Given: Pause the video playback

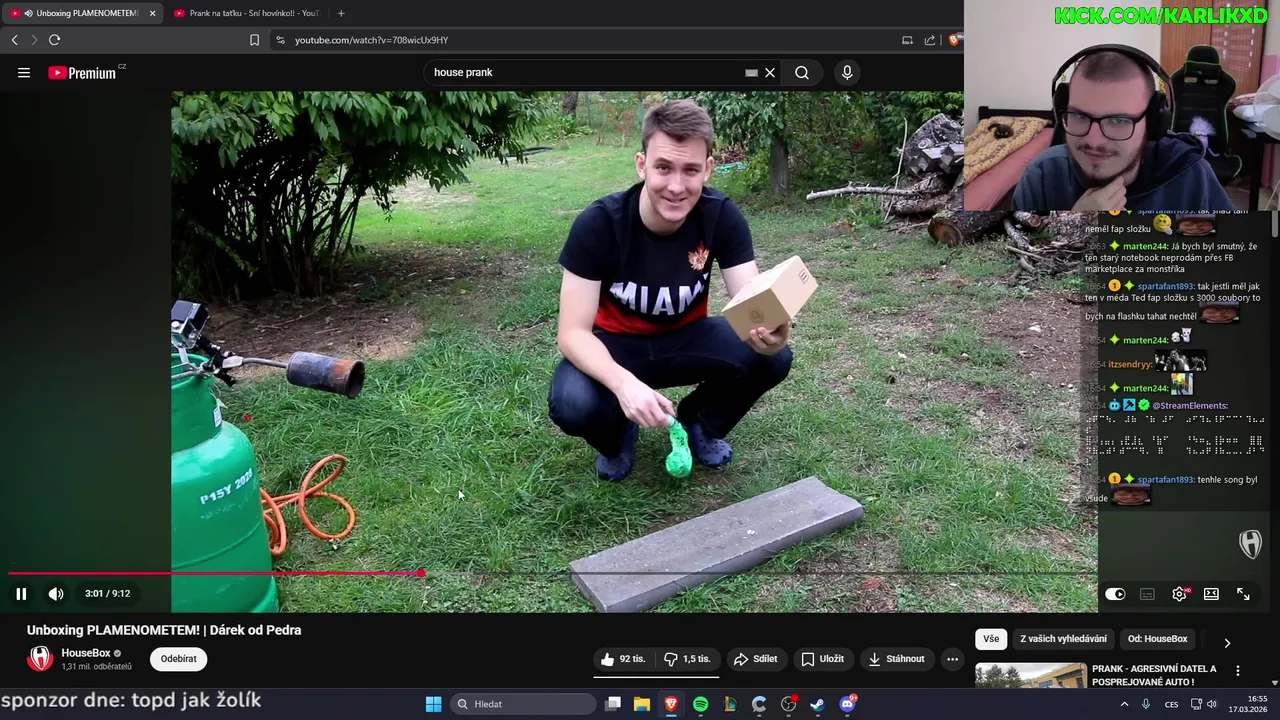Looking at the screenshot, I should (x=21, y=593).
